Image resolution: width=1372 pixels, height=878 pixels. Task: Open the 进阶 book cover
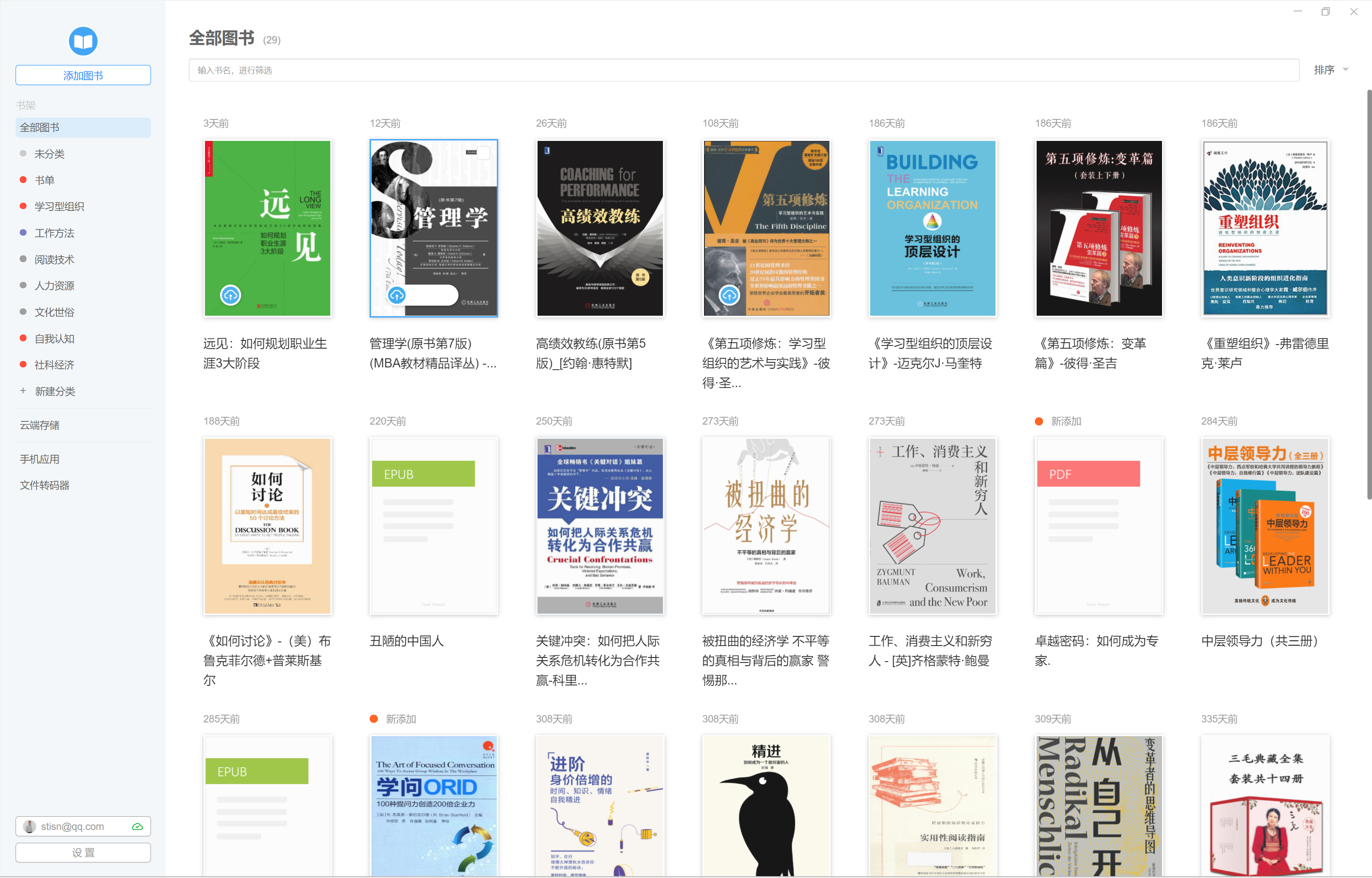click(600, 806)
